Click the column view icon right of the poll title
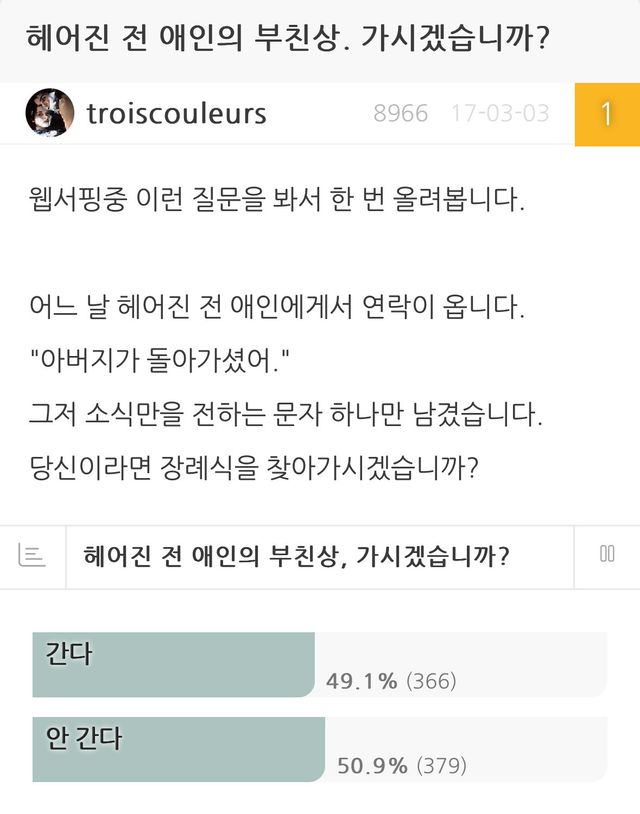Screen dimensions: 640x814 (x=607, y=555)
